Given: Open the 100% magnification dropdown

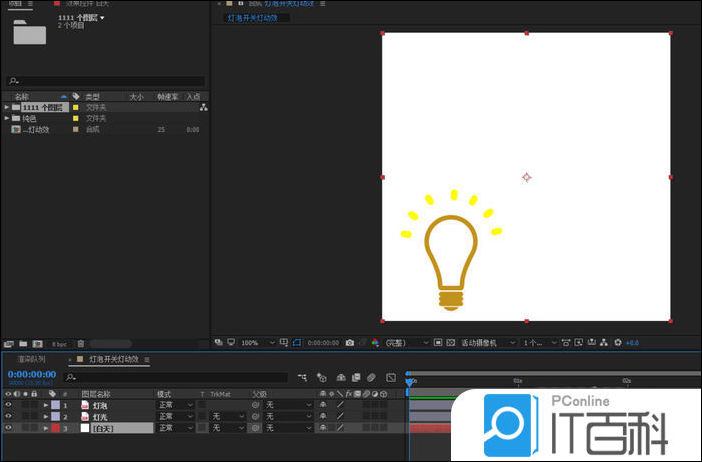Looking at the screenshot, I should tap(254, 343).
